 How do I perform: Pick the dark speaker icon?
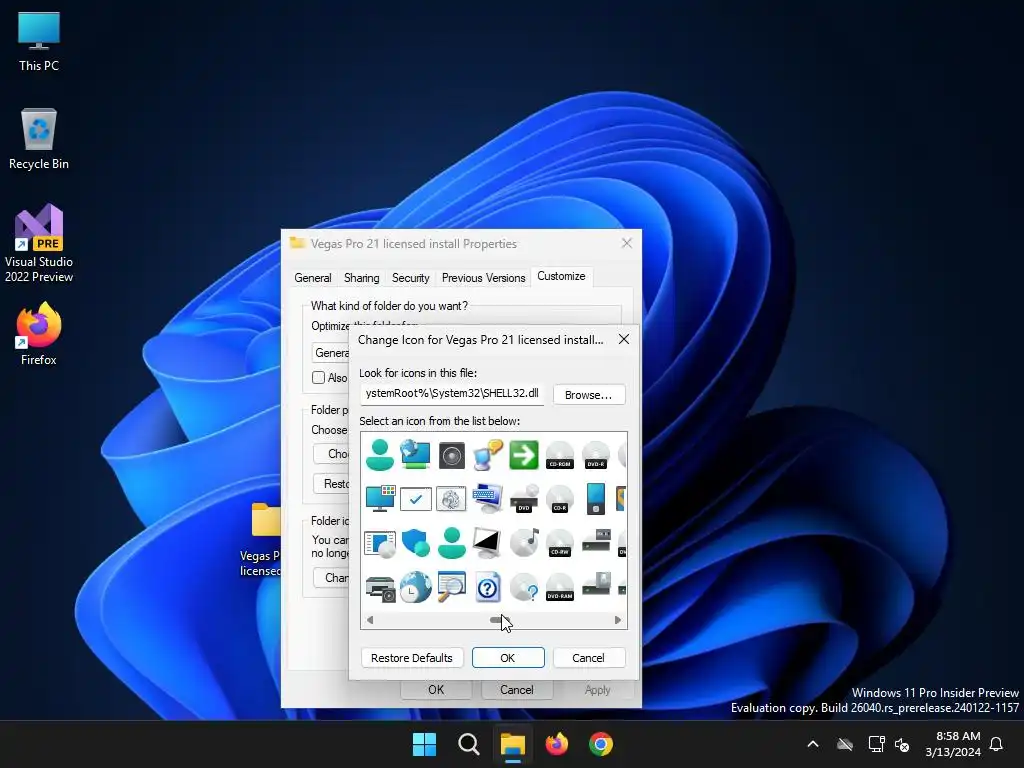click(x=451, y=455)
